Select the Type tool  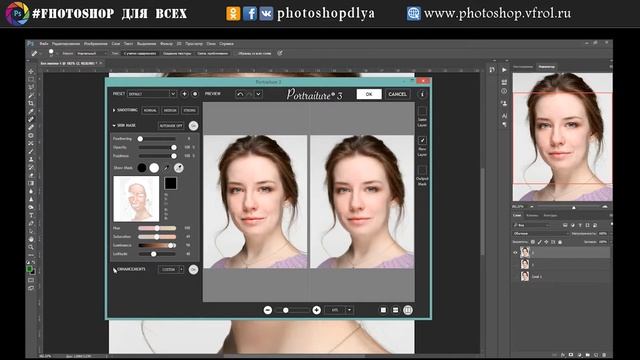[31, 215]
